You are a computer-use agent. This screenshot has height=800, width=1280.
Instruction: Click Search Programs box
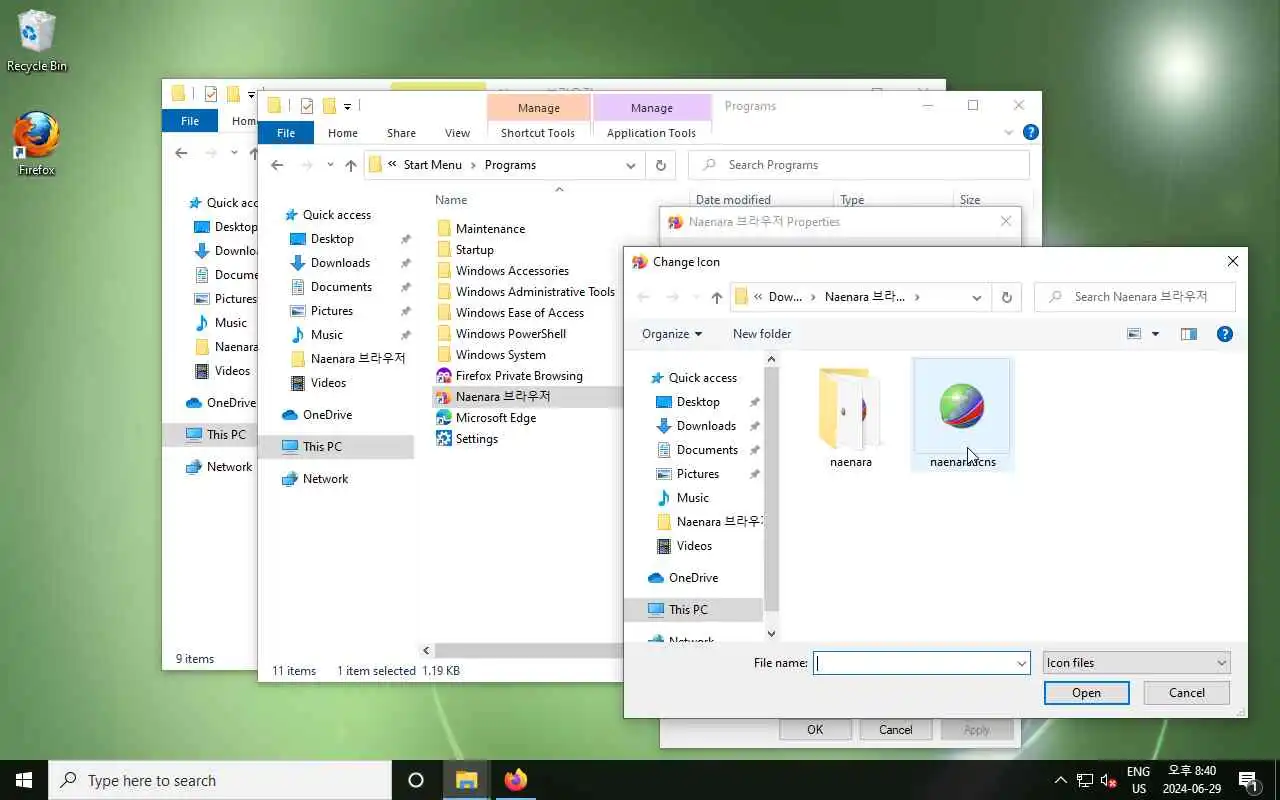(859, 165)
